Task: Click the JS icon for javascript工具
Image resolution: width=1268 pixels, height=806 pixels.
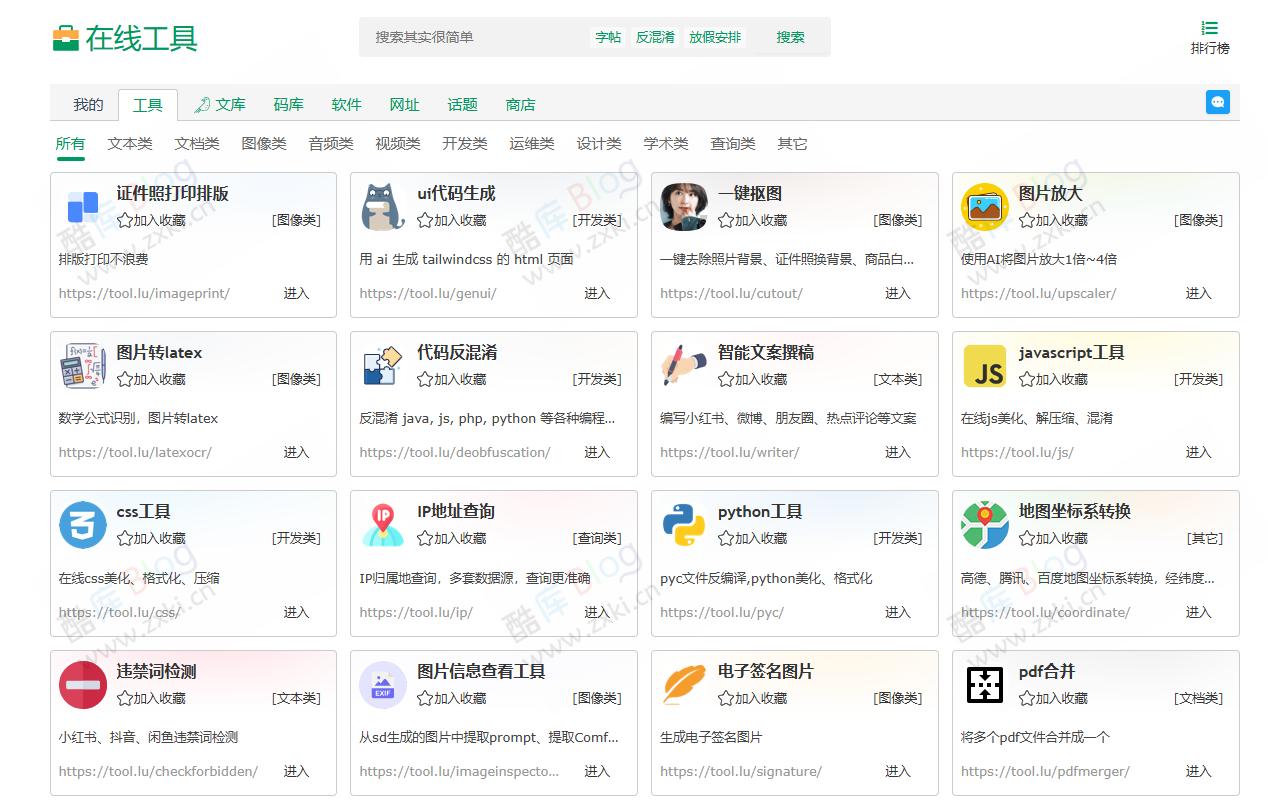Action: click(984, 366)
